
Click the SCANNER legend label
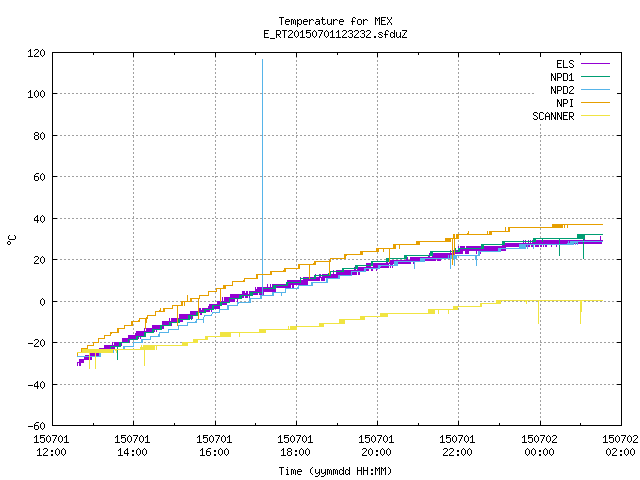click(x=553, y=116)
